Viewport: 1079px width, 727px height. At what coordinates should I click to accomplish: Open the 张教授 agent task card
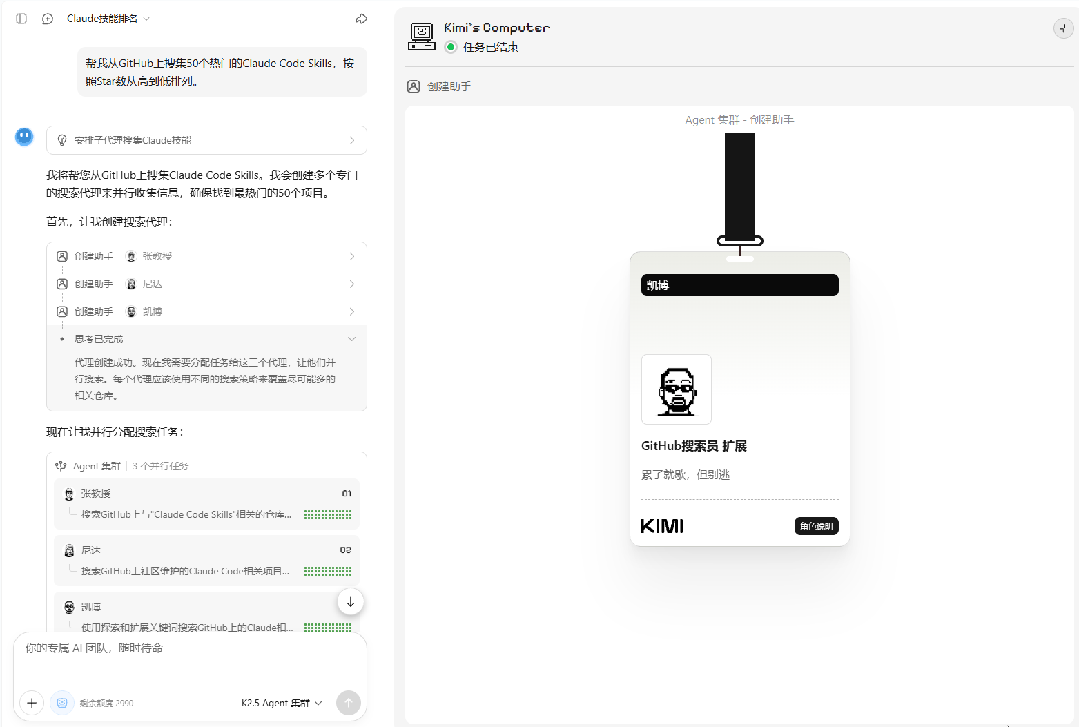click(x=206, y=503)
